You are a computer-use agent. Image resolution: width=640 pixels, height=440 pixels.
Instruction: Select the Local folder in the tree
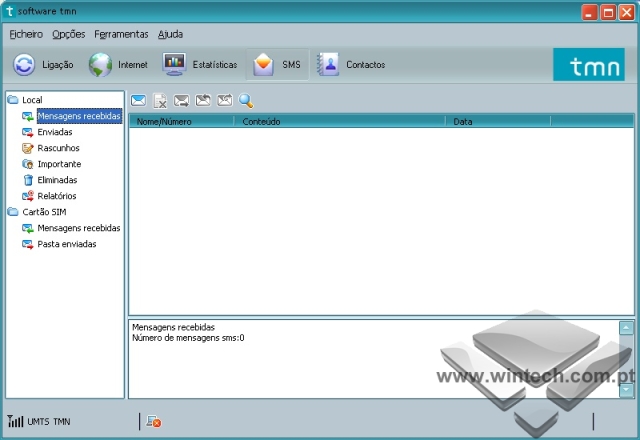click(x=32, y=100)
